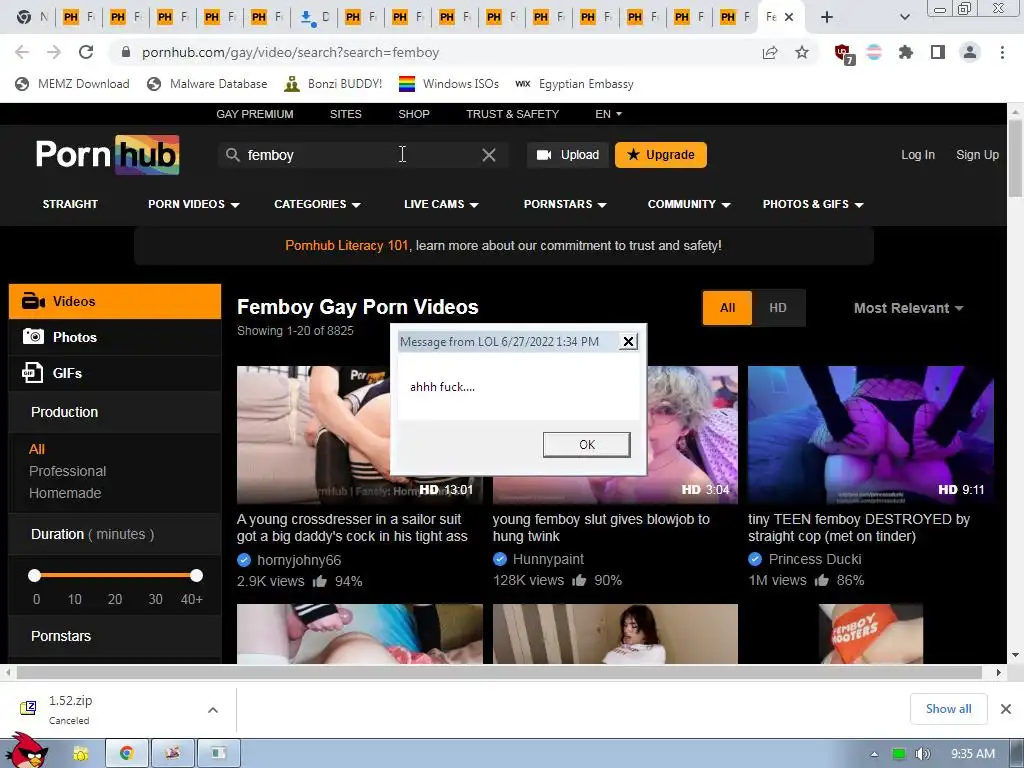Open TRUST & SAFETY page

tap(513, 114)
